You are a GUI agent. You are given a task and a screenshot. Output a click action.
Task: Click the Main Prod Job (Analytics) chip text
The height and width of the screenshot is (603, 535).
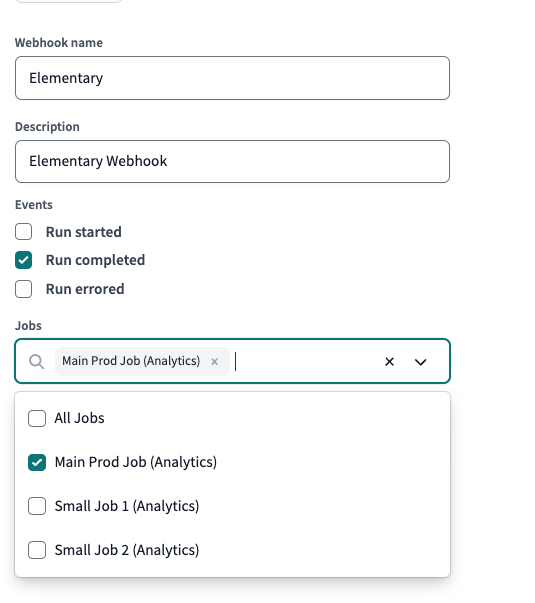(131, 361)
